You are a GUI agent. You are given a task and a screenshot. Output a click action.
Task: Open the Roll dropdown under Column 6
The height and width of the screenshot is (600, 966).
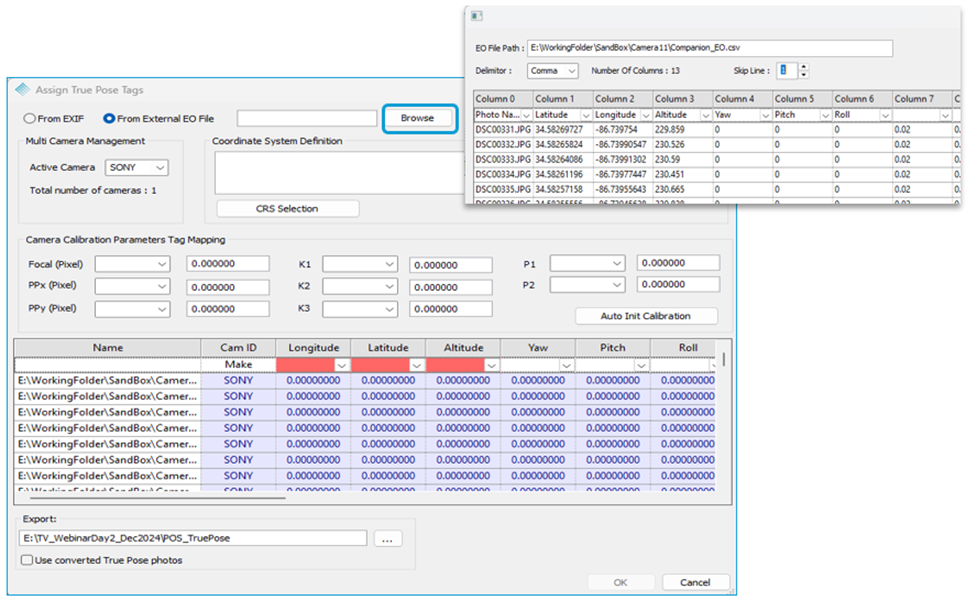(885, 115)
